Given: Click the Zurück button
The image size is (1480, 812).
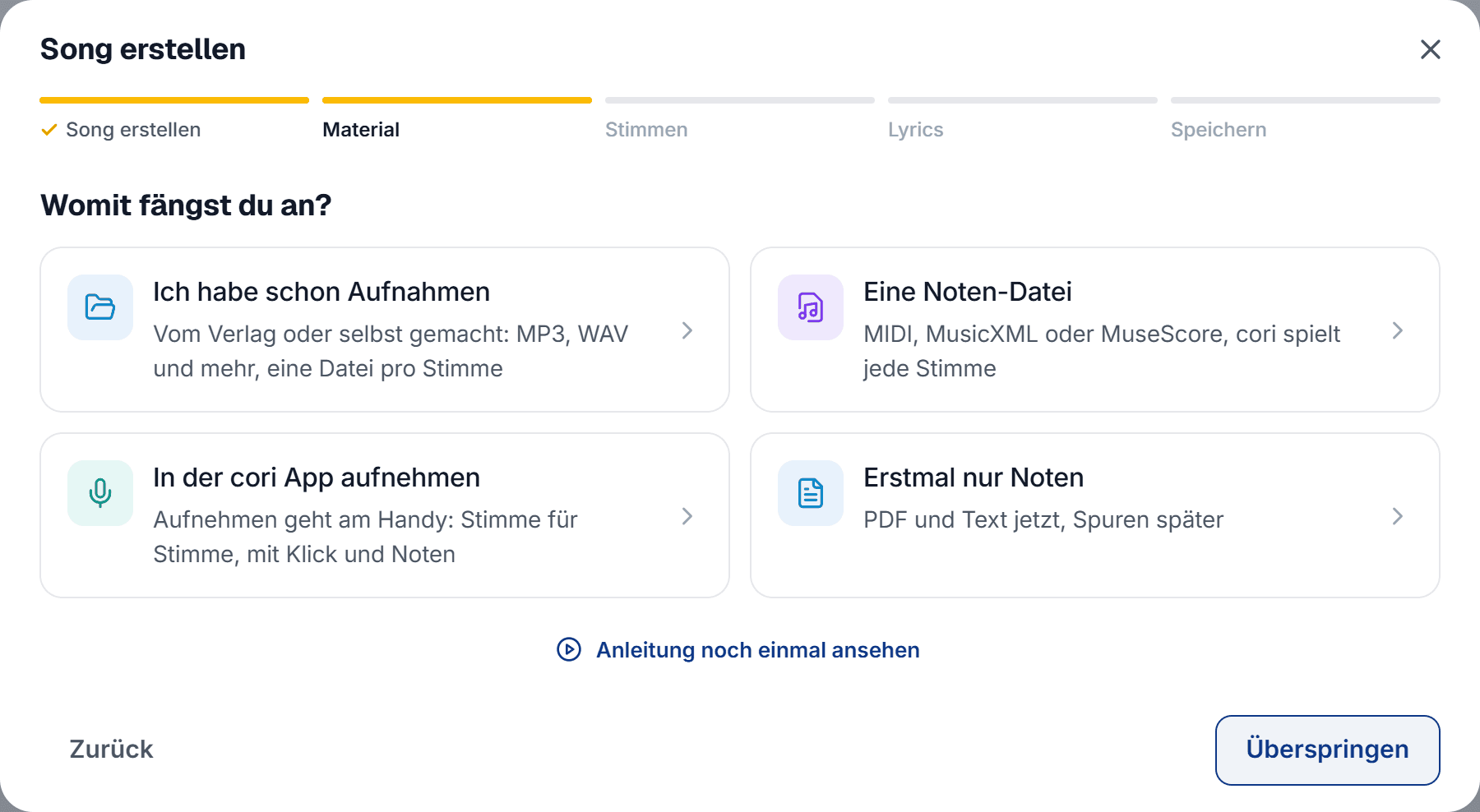Looking at the screenshot, I should [x=111, y=750].
